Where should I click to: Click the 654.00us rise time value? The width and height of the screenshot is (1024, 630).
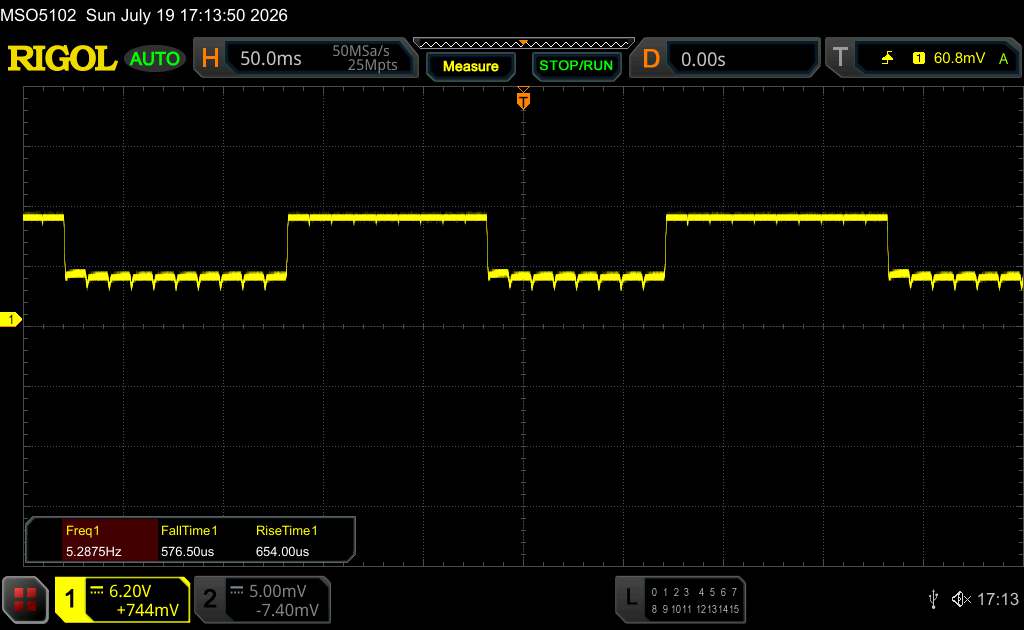[x=282, y=552]
